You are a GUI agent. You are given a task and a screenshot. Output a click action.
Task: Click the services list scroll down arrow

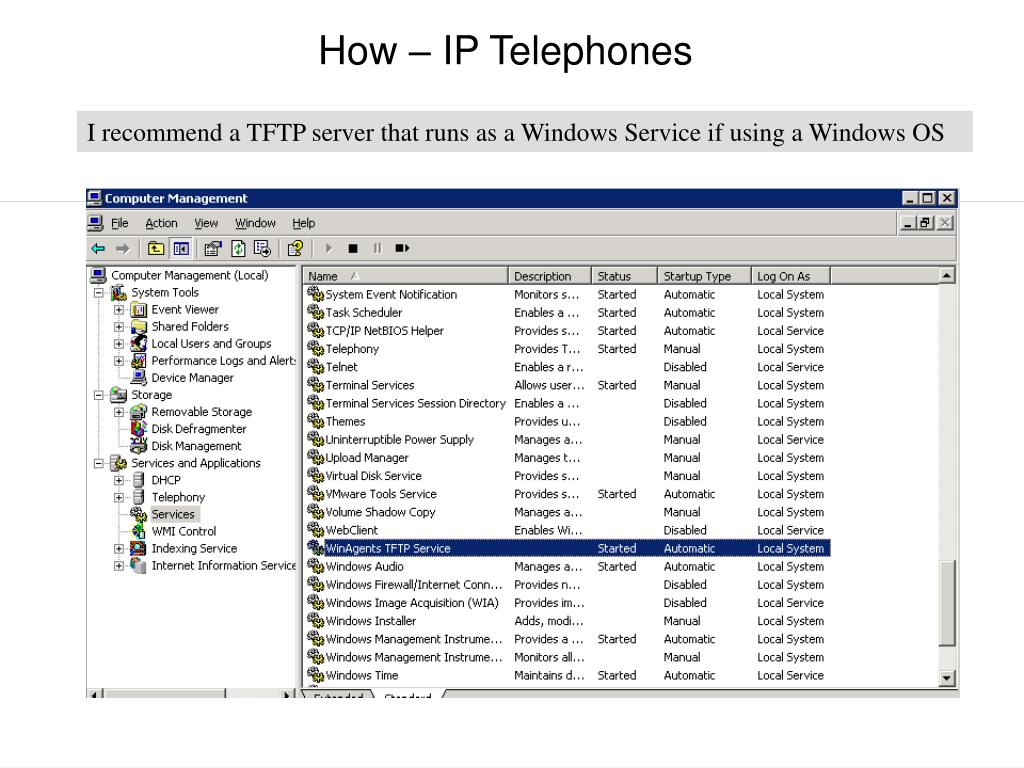[x=947, y=679]
